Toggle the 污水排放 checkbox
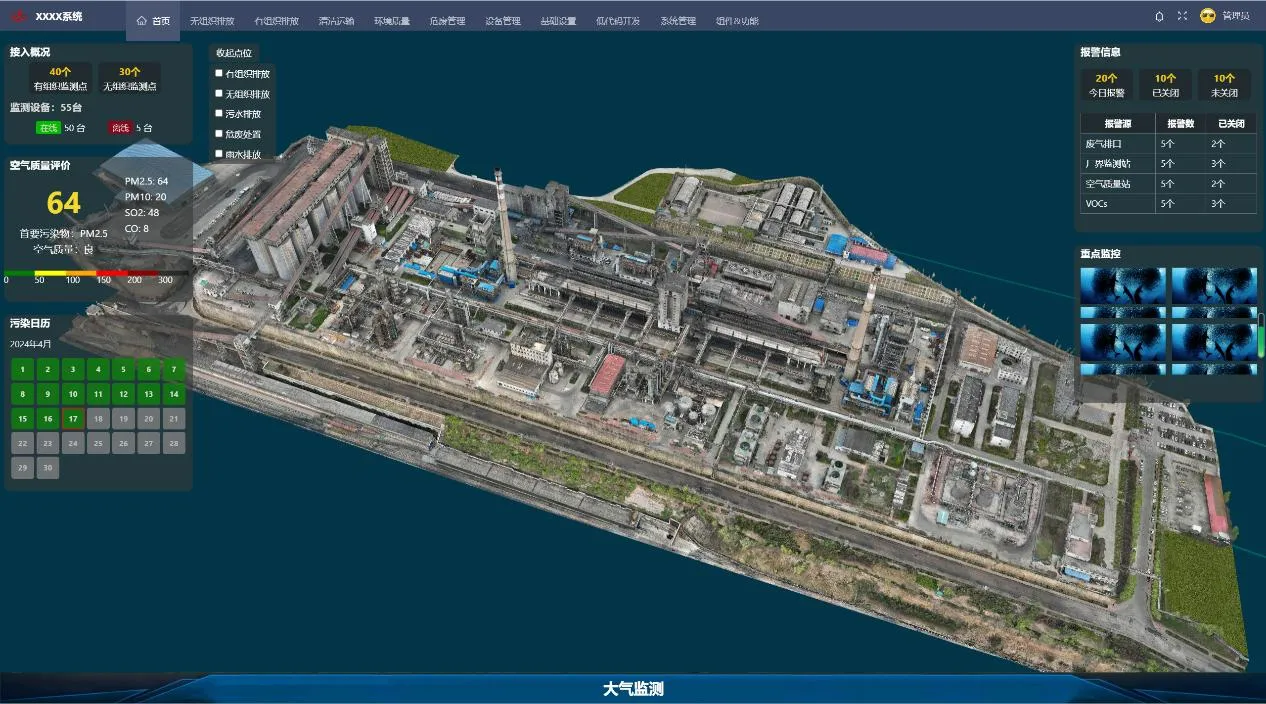Screen dimensions: 1266x704 point(219,114)
